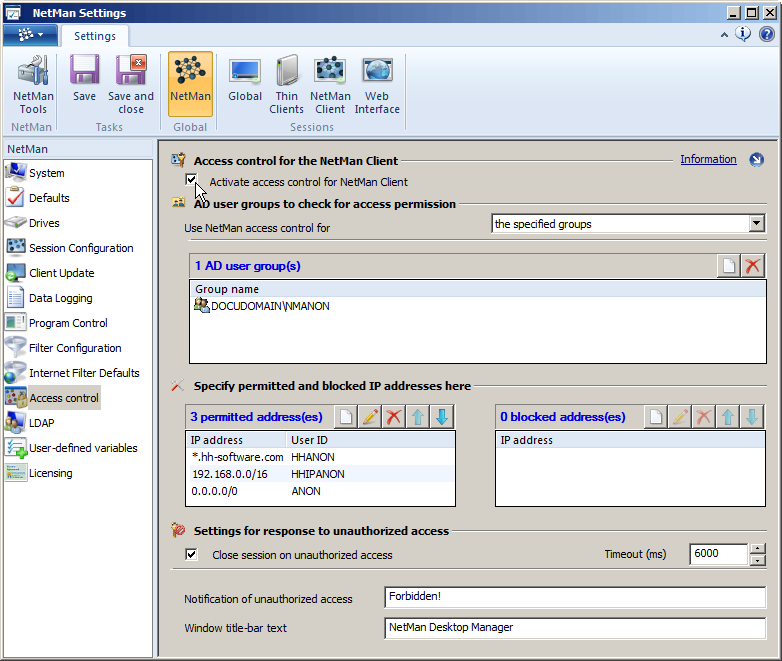Move permitted address up

pos(417,417)
